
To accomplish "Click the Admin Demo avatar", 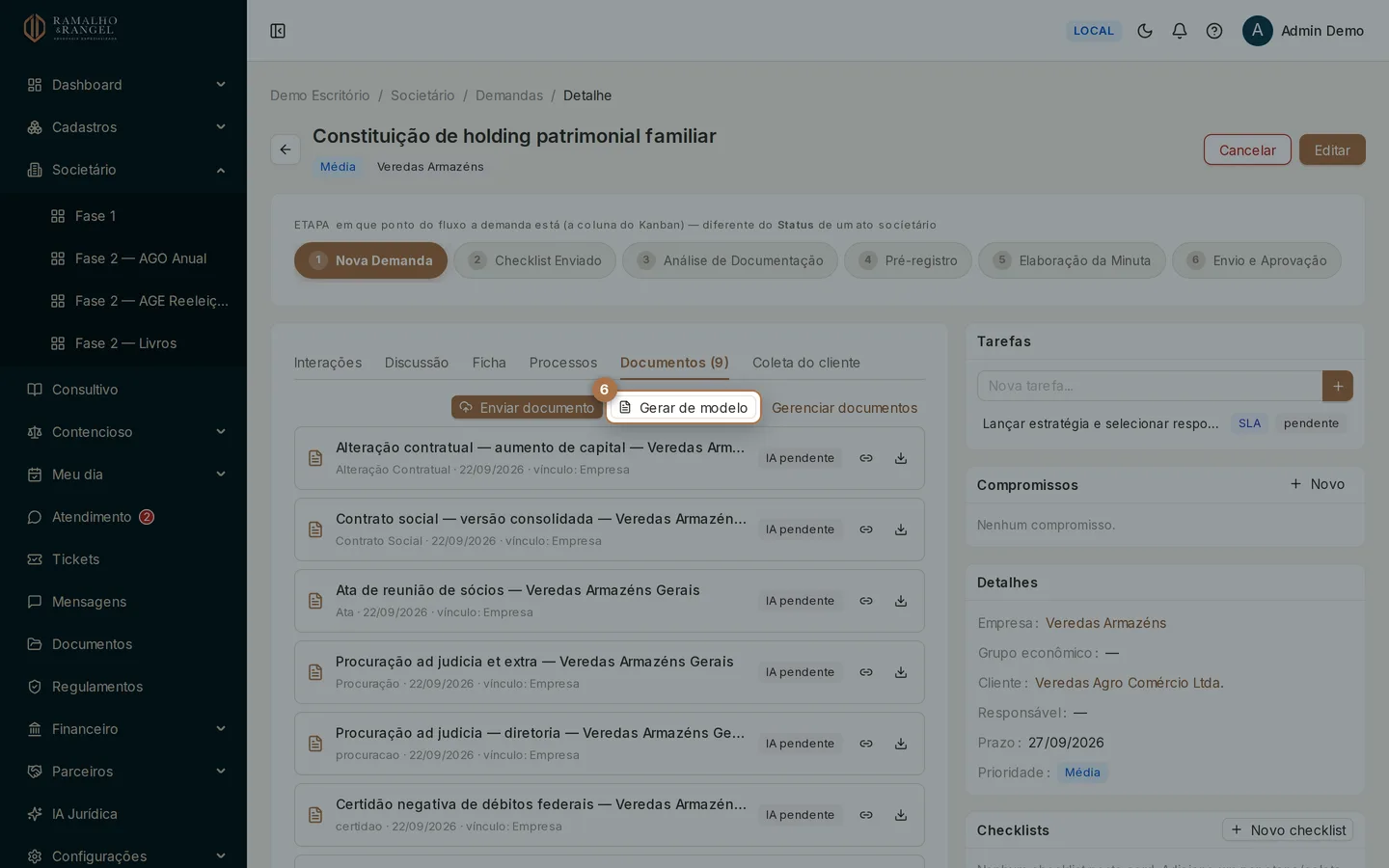I will [x=1258, y=31].
